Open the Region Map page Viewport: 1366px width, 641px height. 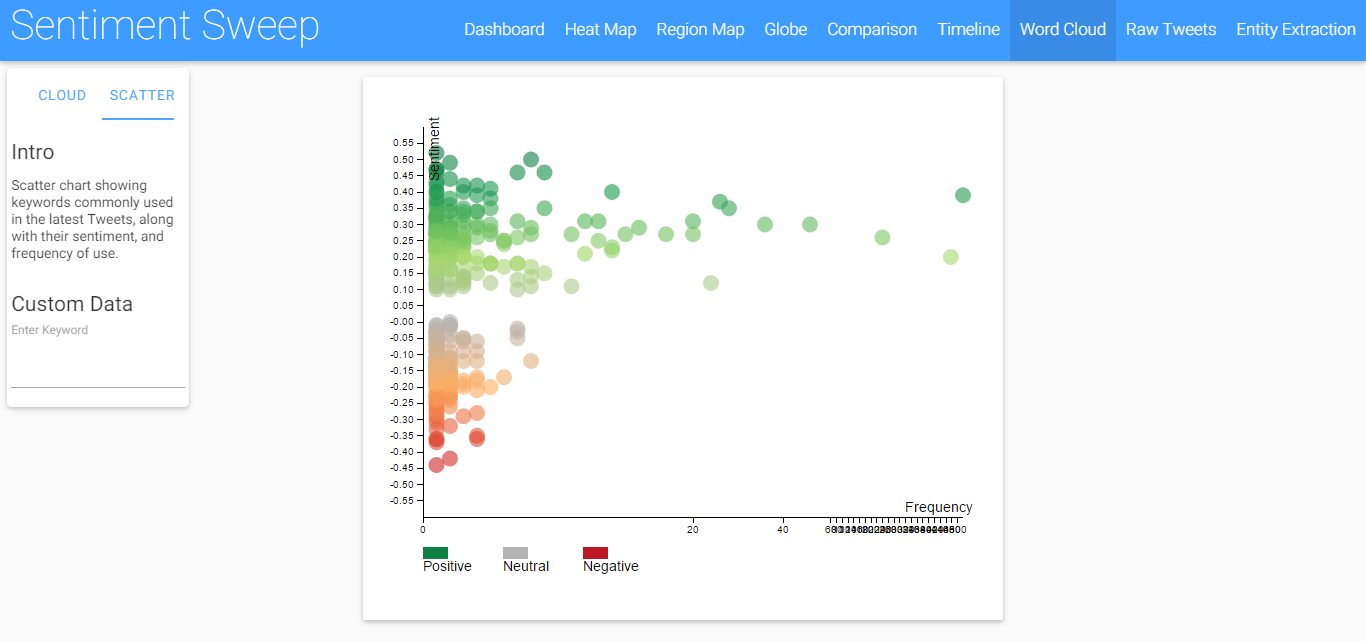[x=700, y=30]
